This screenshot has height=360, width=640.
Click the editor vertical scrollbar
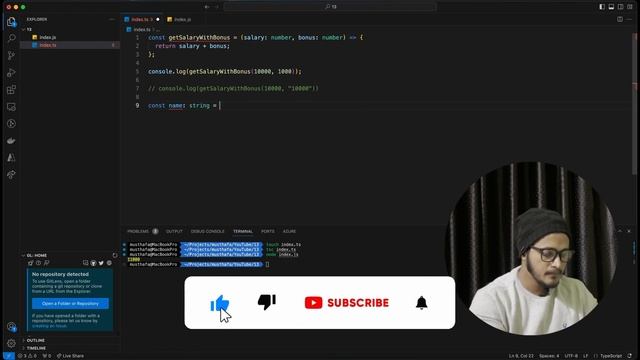coord(634,104)
